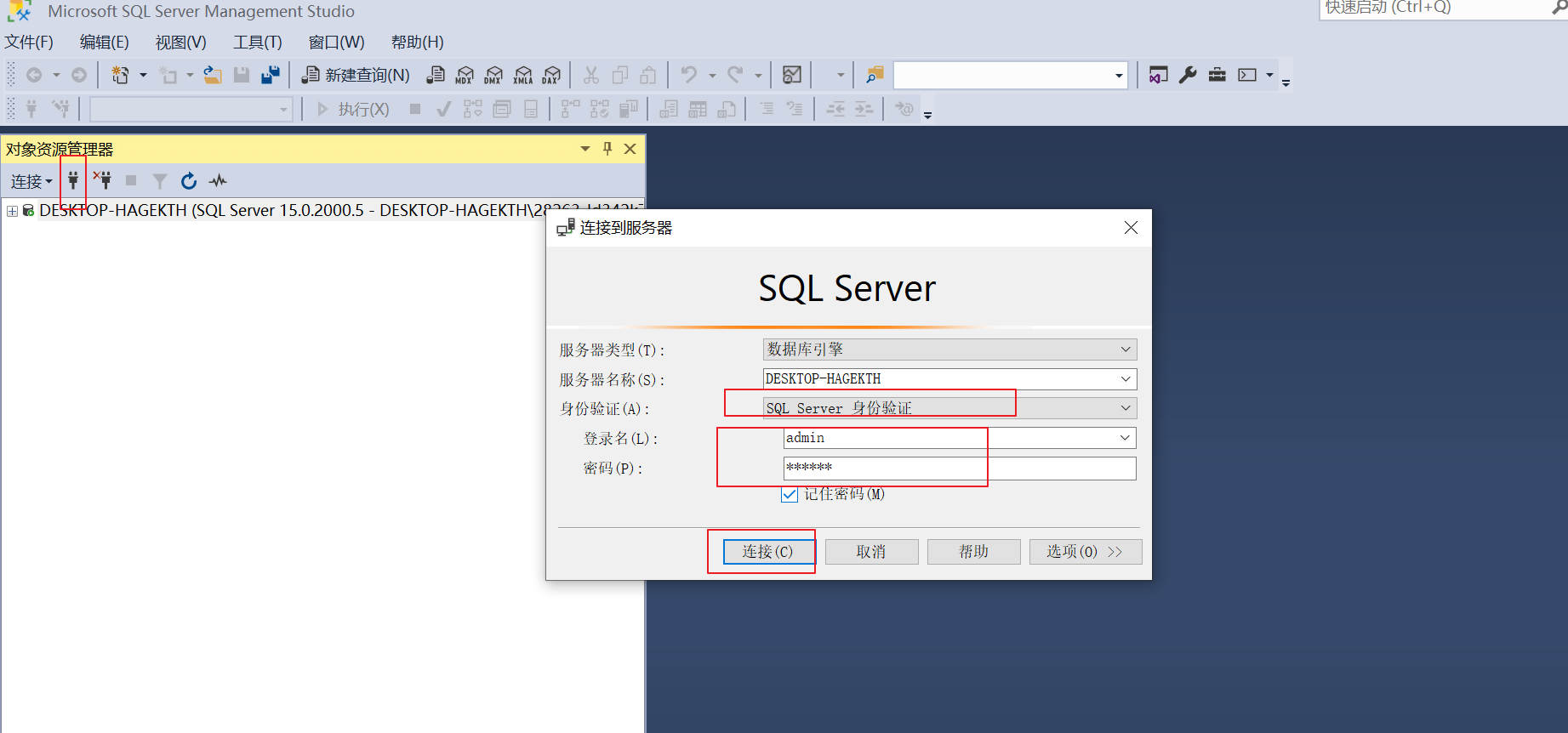This screenshot has height=733, width=1568.
Task: Open the View (视图) menu
Action: (180, 43)
